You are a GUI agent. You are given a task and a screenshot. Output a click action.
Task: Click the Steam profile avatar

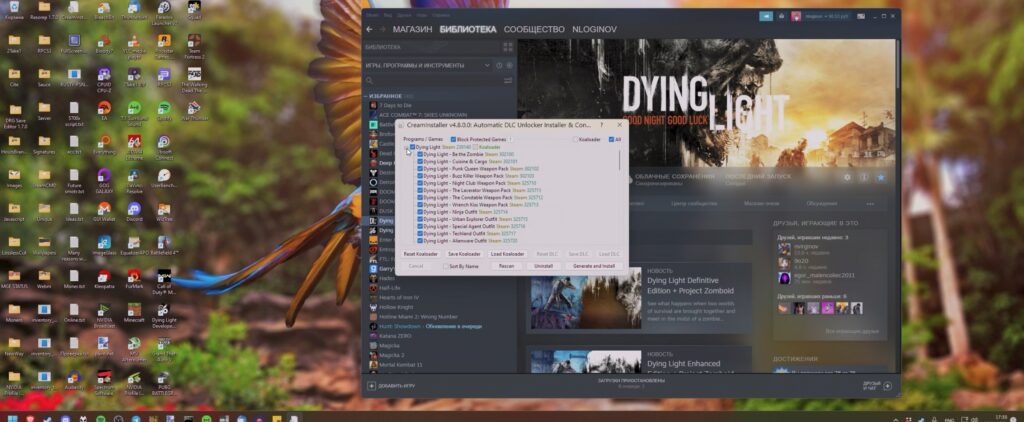point(796,16)
